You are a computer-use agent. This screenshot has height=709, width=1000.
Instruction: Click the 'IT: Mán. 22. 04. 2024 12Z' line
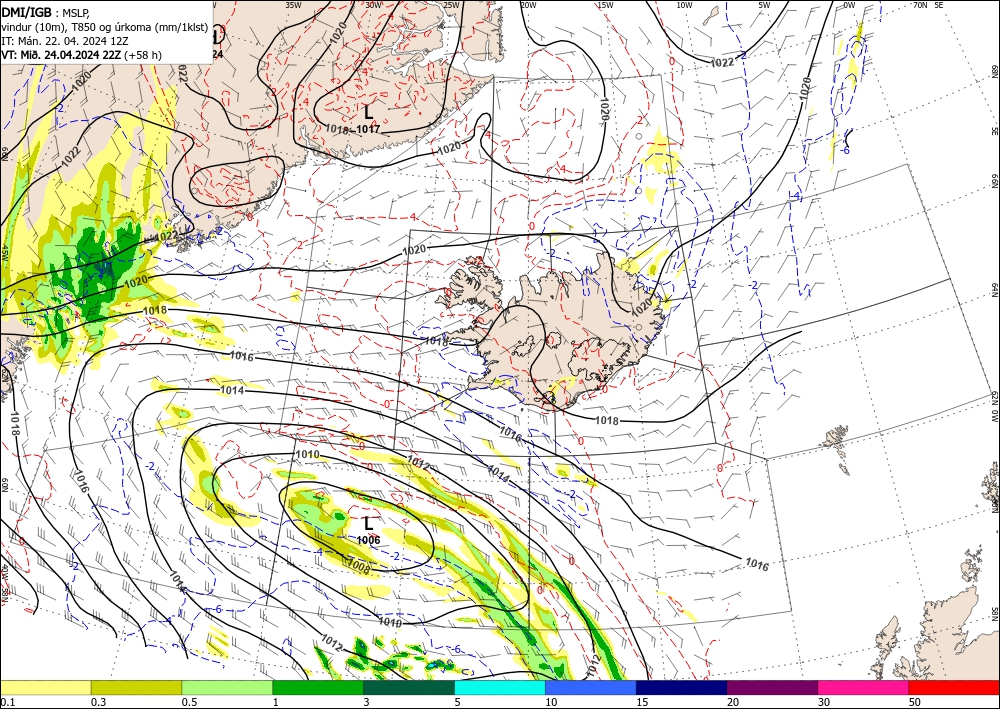65,40
